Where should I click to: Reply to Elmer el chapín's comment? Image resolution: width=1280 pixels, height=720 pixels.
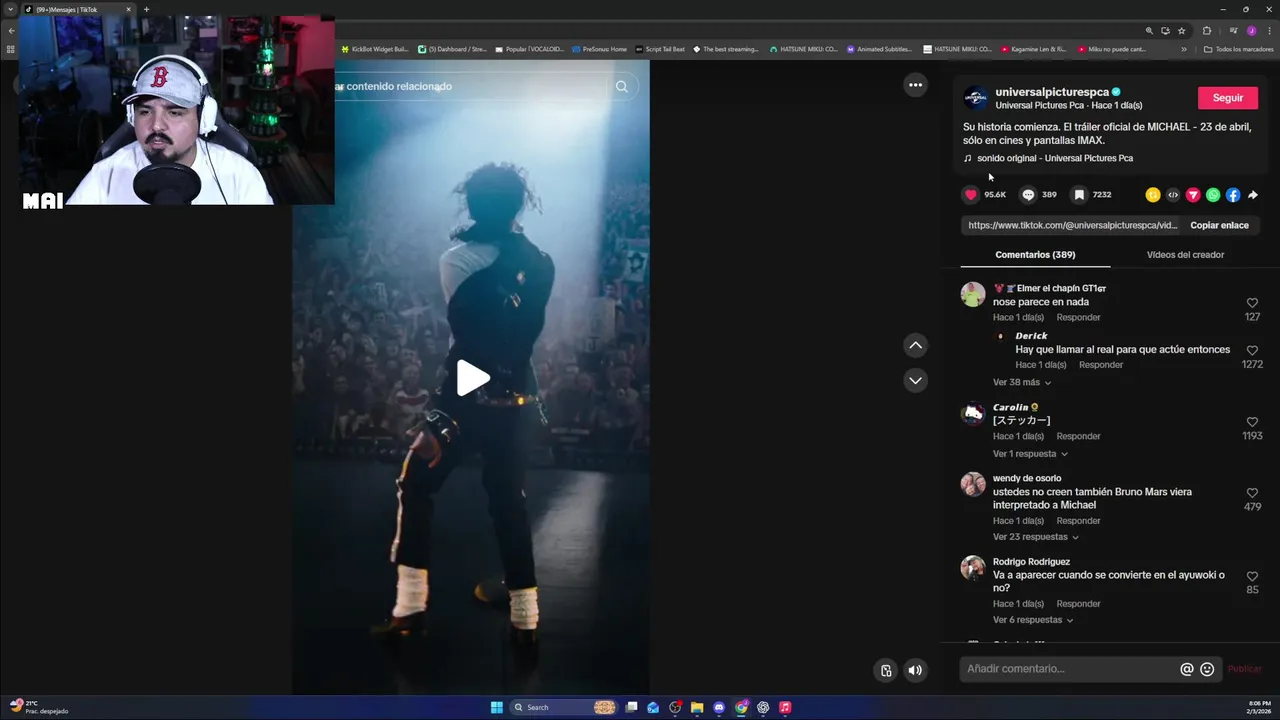click(1078, 317)
